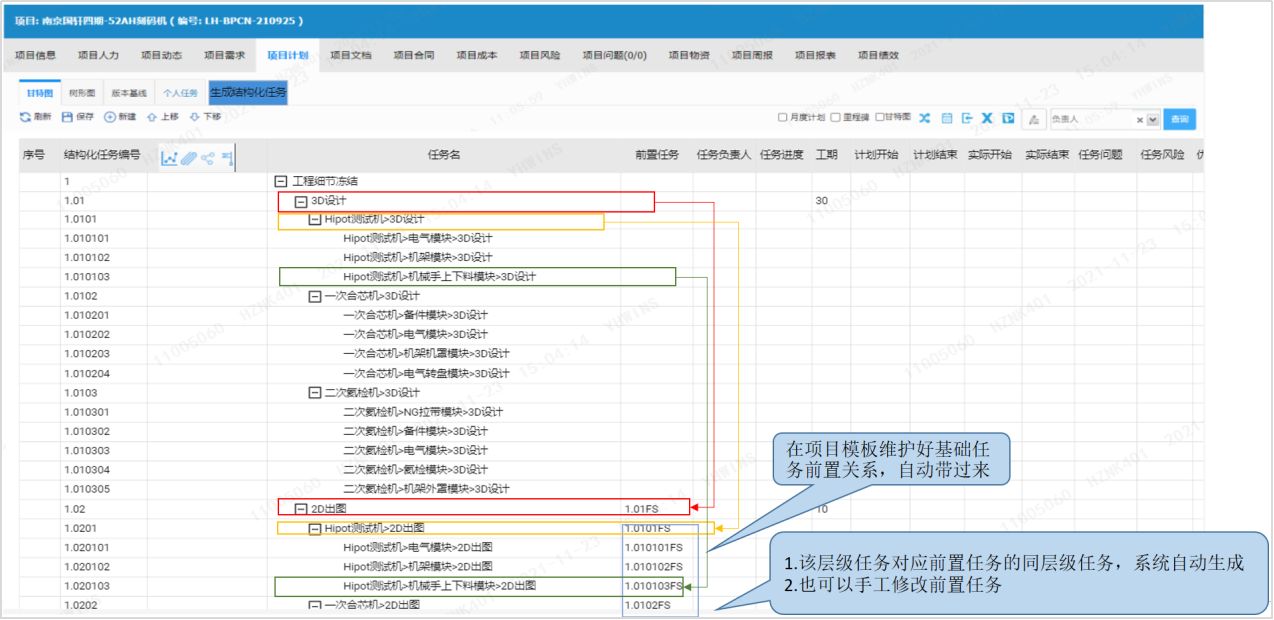Click the 生成结构化任务 button
Screen dimensions: 1274x620
pyautogui.click(x=248, y=93)
